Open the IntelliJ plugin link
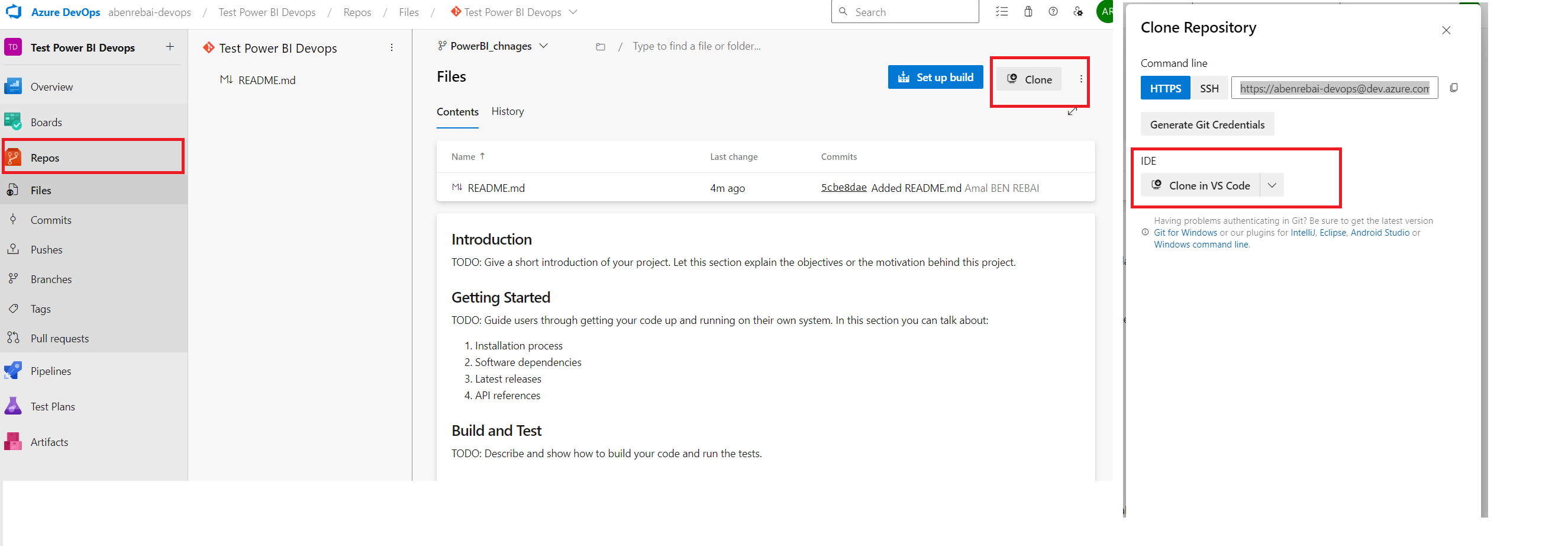 (x=1302, y=233)
